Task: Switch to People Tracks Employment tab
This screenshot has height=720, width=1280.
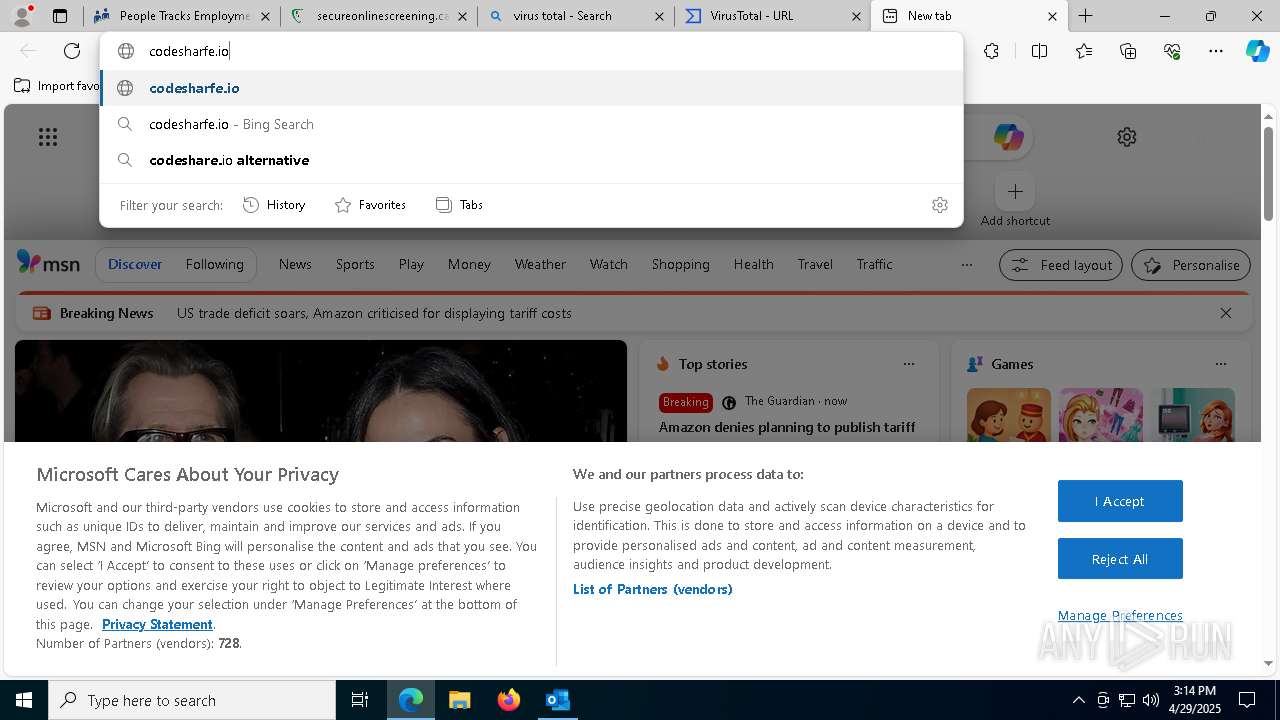Action: [180, 16]
